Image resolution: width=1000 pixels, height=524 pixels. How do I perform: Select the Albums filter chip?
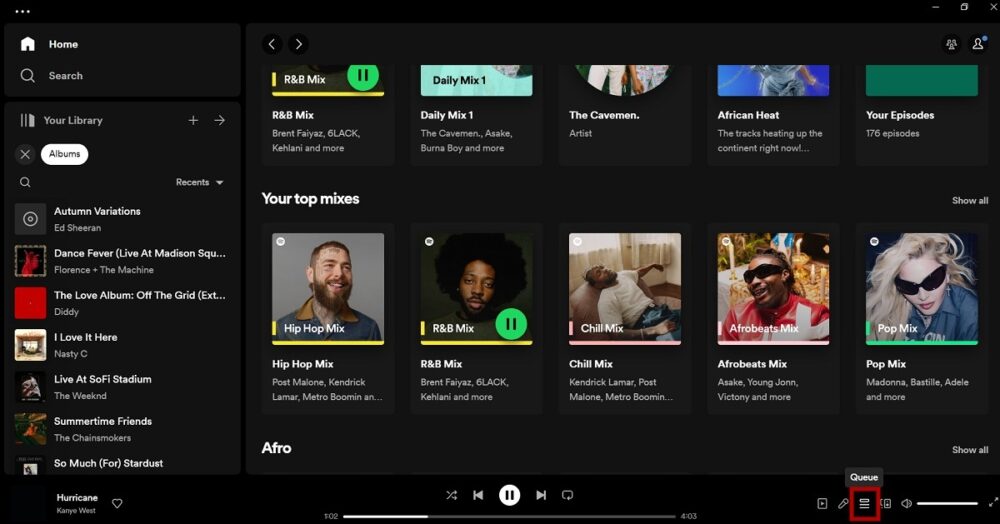pyautogui.click(x=64, y=154)
